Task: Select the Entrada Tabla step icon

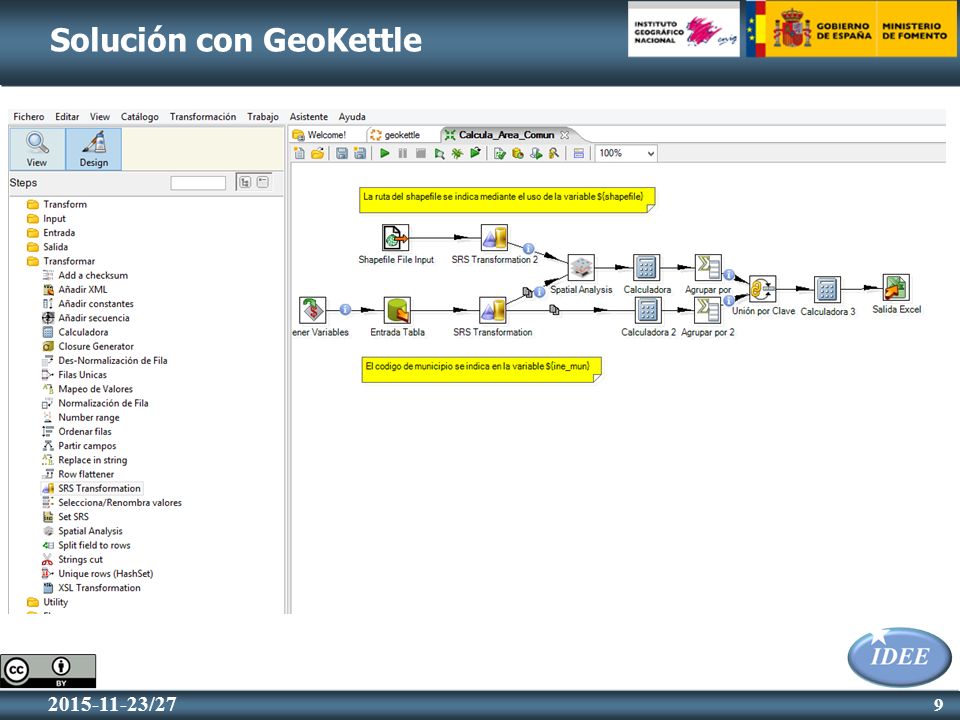Action: coord(397,310)
